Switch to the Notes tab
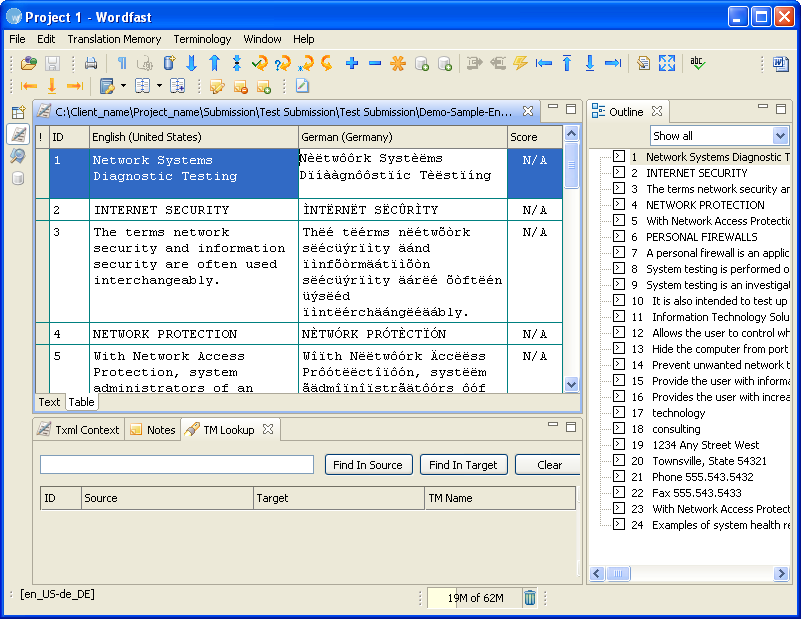Screen dimensions: 801x619 [x=153, y=430]
